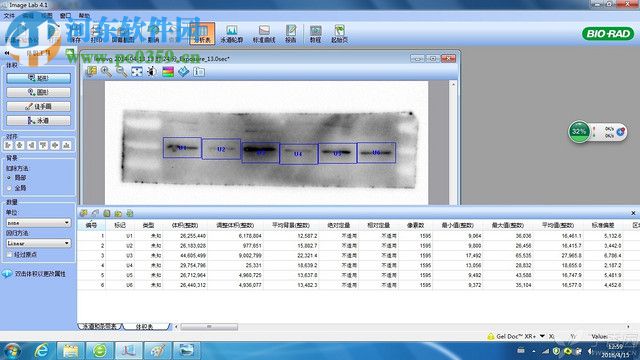Select the 全局 global background radio
The width and height of the screenshot is (640, 360).
pos(9,188)
